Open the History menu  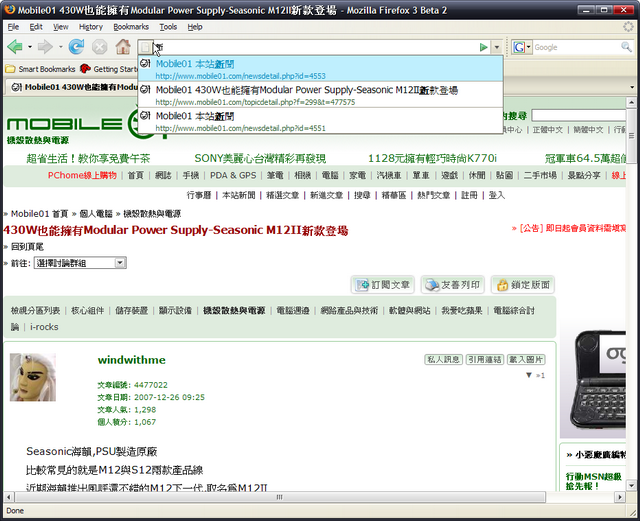(91, 27)
